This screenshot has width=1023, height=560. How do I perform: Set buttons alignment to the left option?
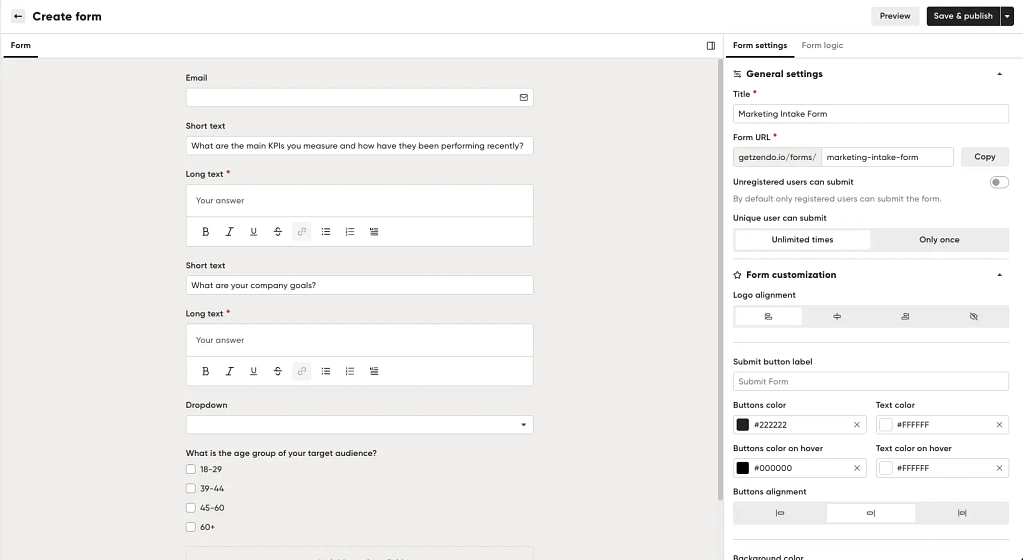coord(780,513)
